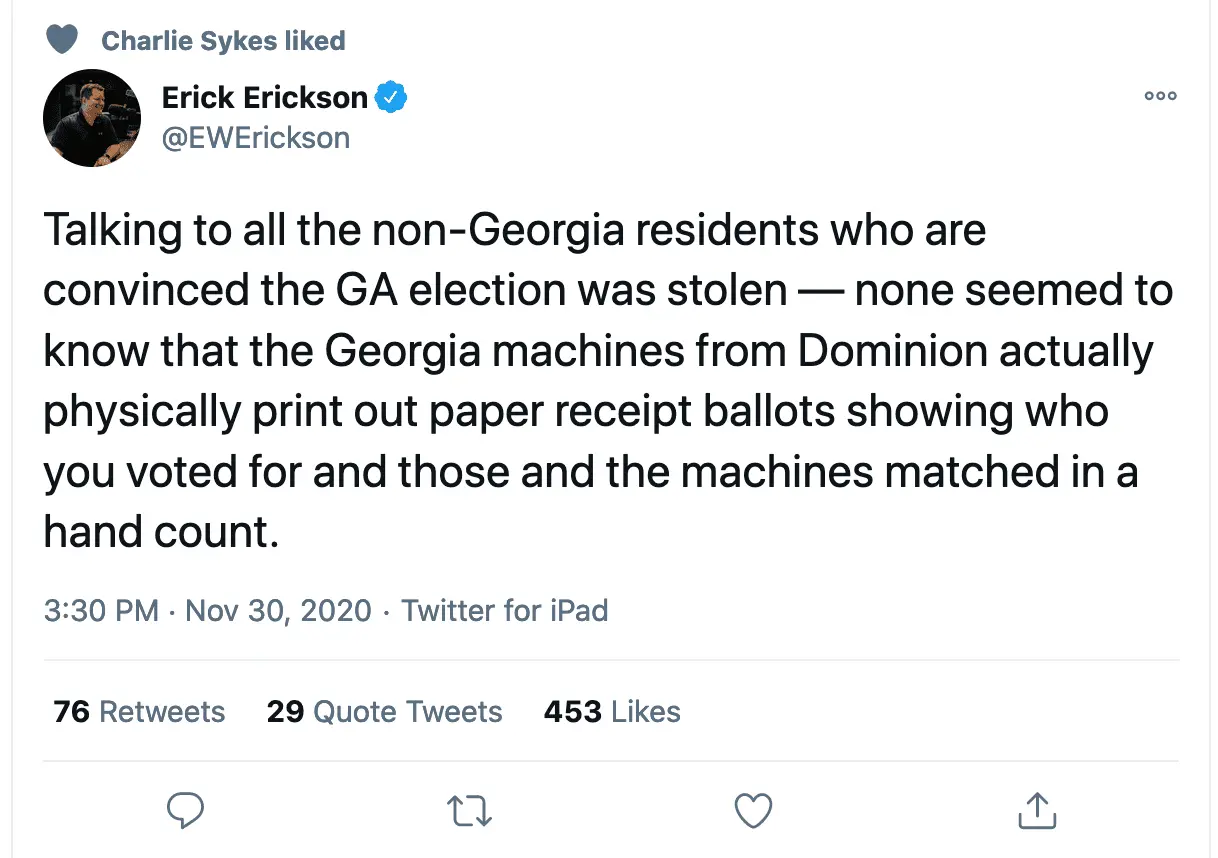Image resolution: width=1218 pixels, height=858 pixels.
Task: Open Erick Erickson's profile picture
Action: tap(91, 118)
